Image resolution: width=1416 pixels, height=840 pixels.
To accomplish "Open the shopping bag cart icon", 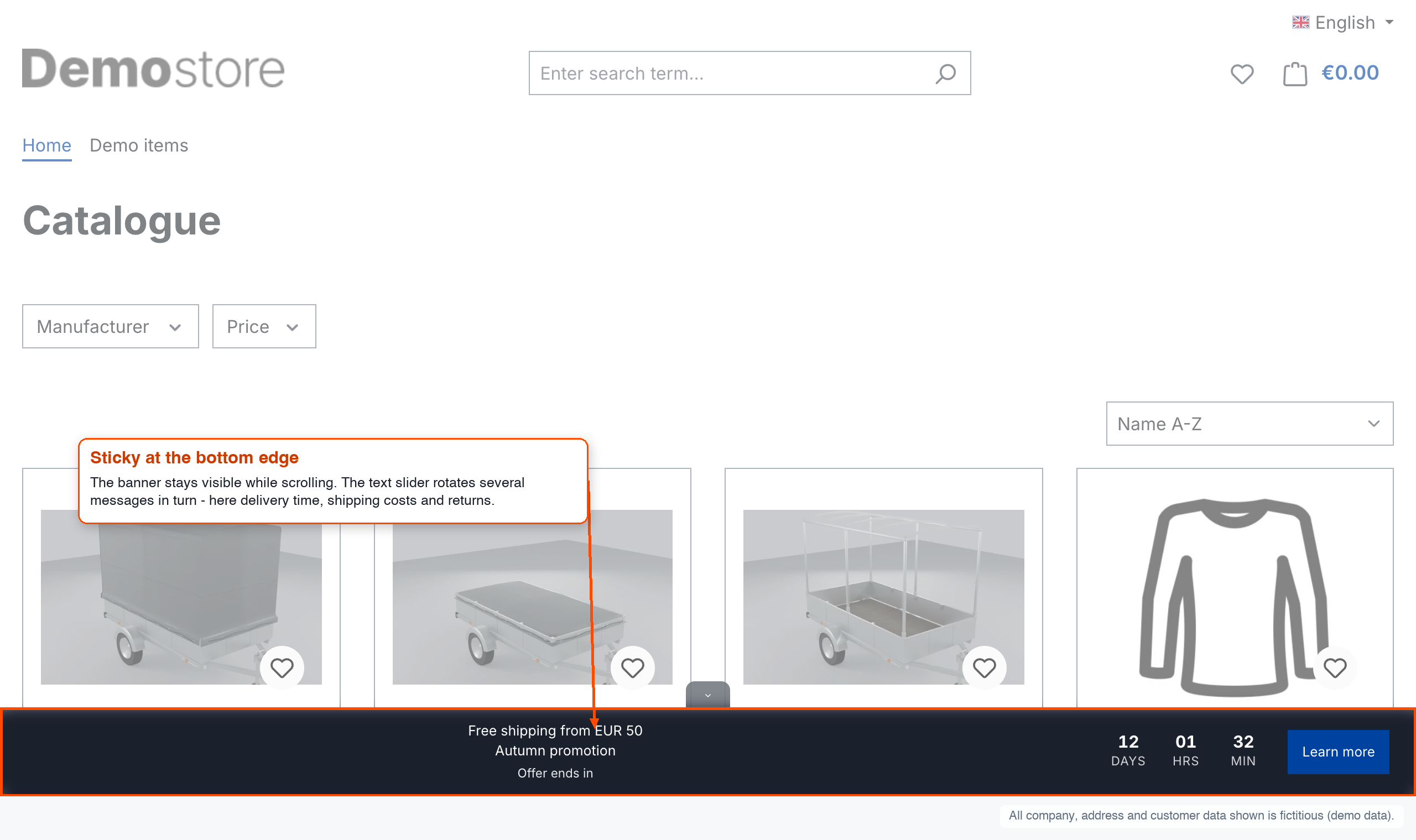I will [1294, 74].
